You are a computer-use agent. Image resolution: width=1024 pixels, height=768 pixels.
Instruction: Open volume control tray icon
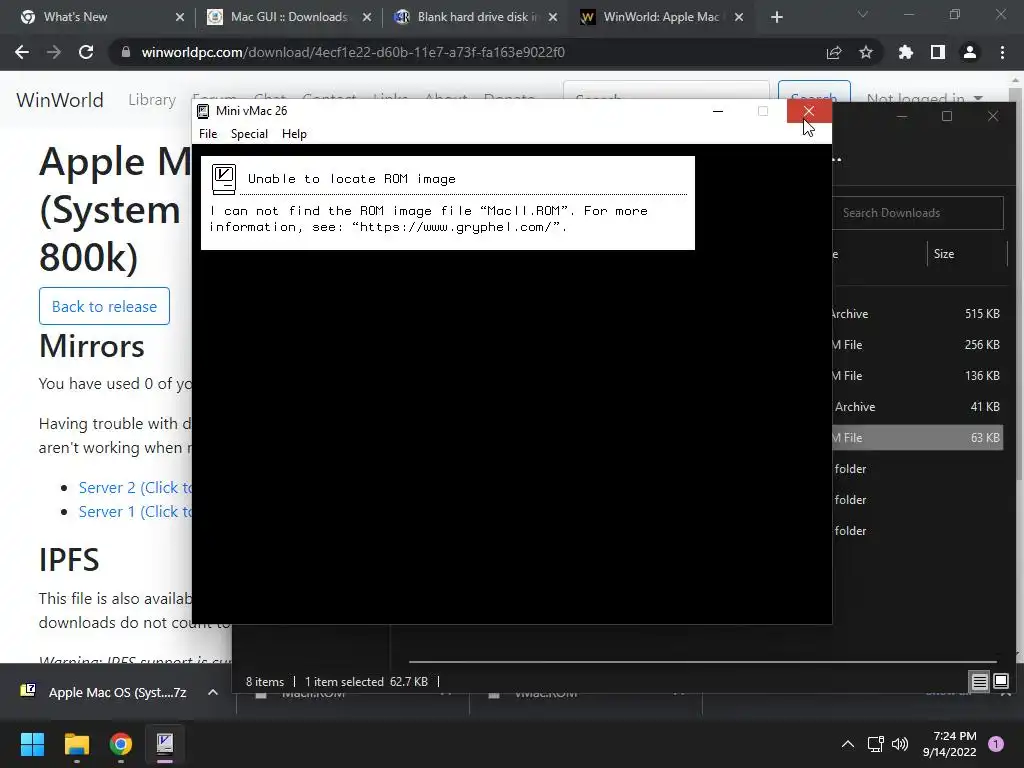coord(900,744)
